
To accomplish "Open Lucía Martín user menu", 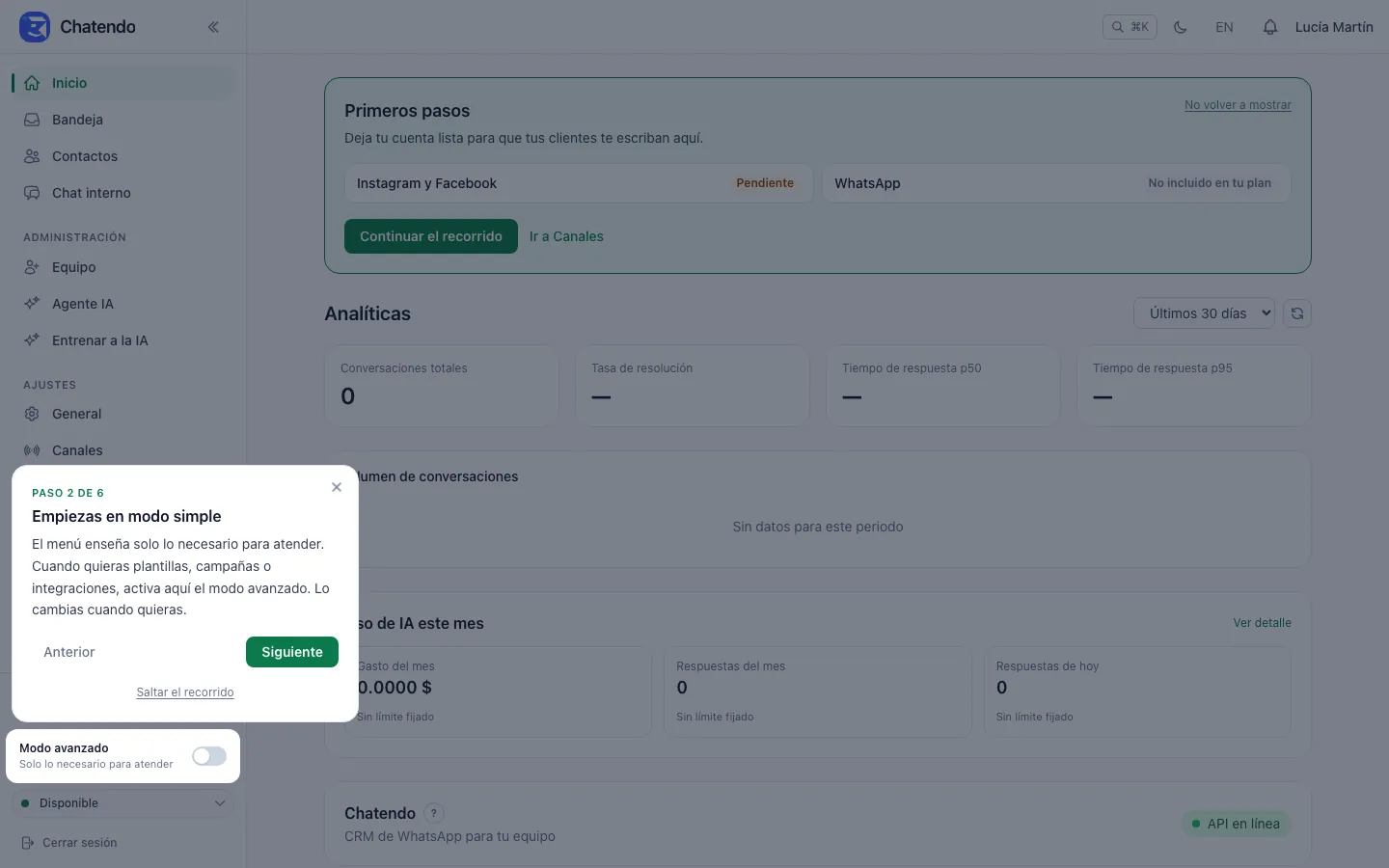I will pyautogui.click(x=1334, y=27).
